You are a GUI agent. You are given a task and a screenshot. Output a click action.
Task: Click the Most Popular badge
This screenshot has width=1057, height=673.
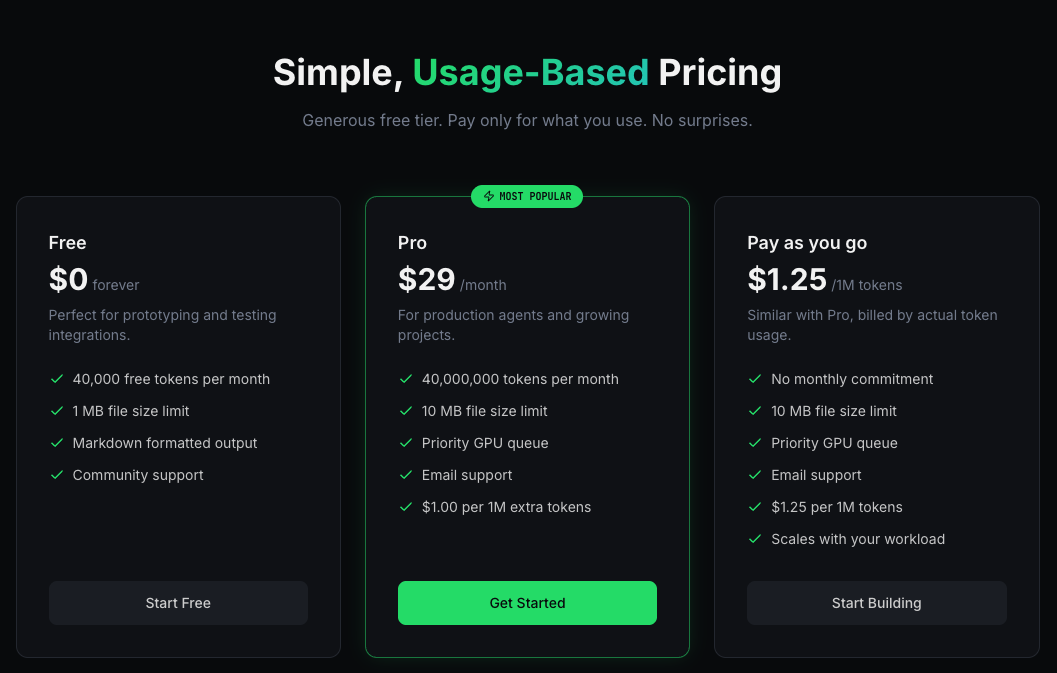pos(527,196)
